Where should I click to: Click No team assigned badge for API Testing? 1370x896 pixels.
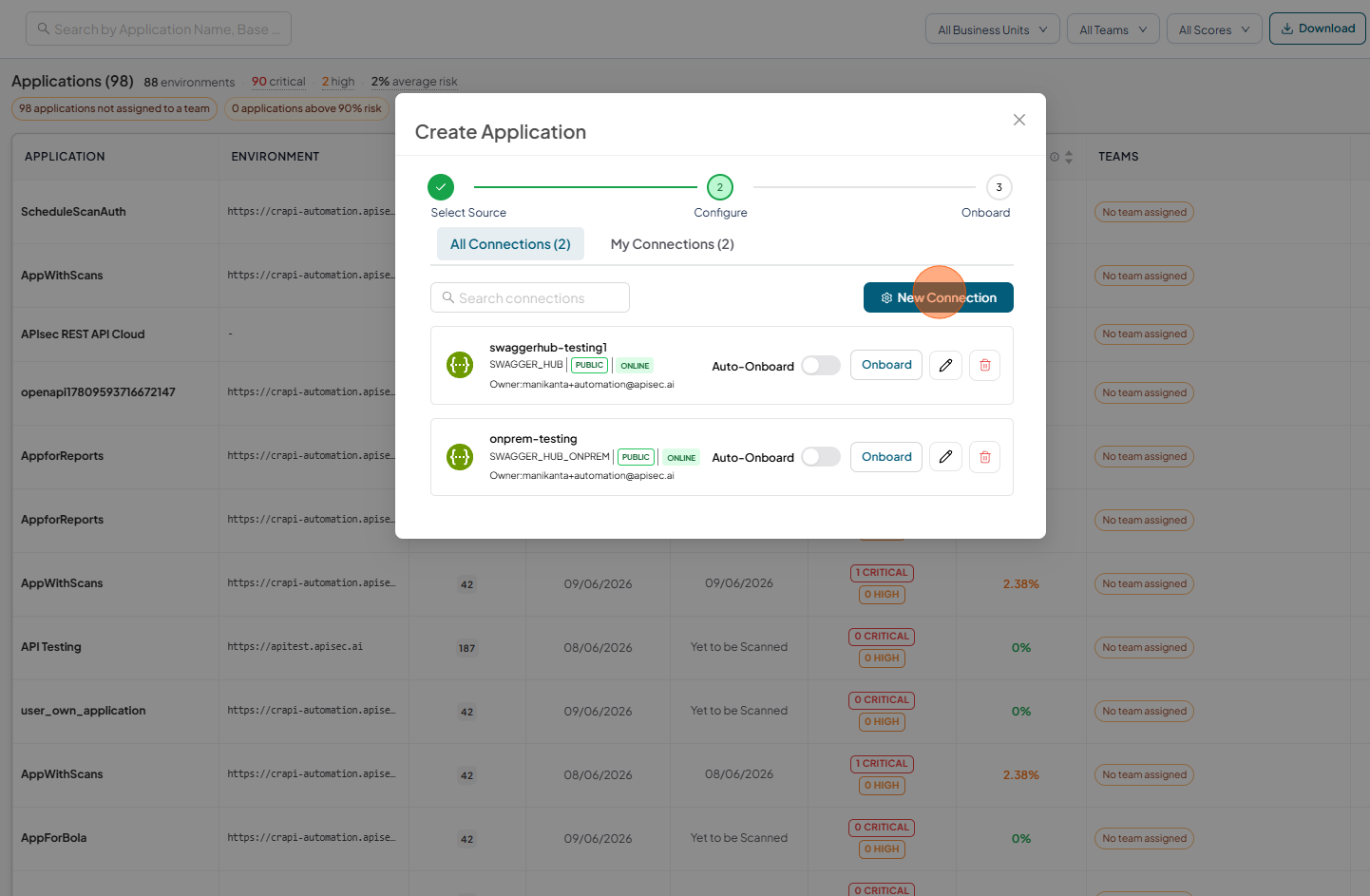coord(1144,648)
